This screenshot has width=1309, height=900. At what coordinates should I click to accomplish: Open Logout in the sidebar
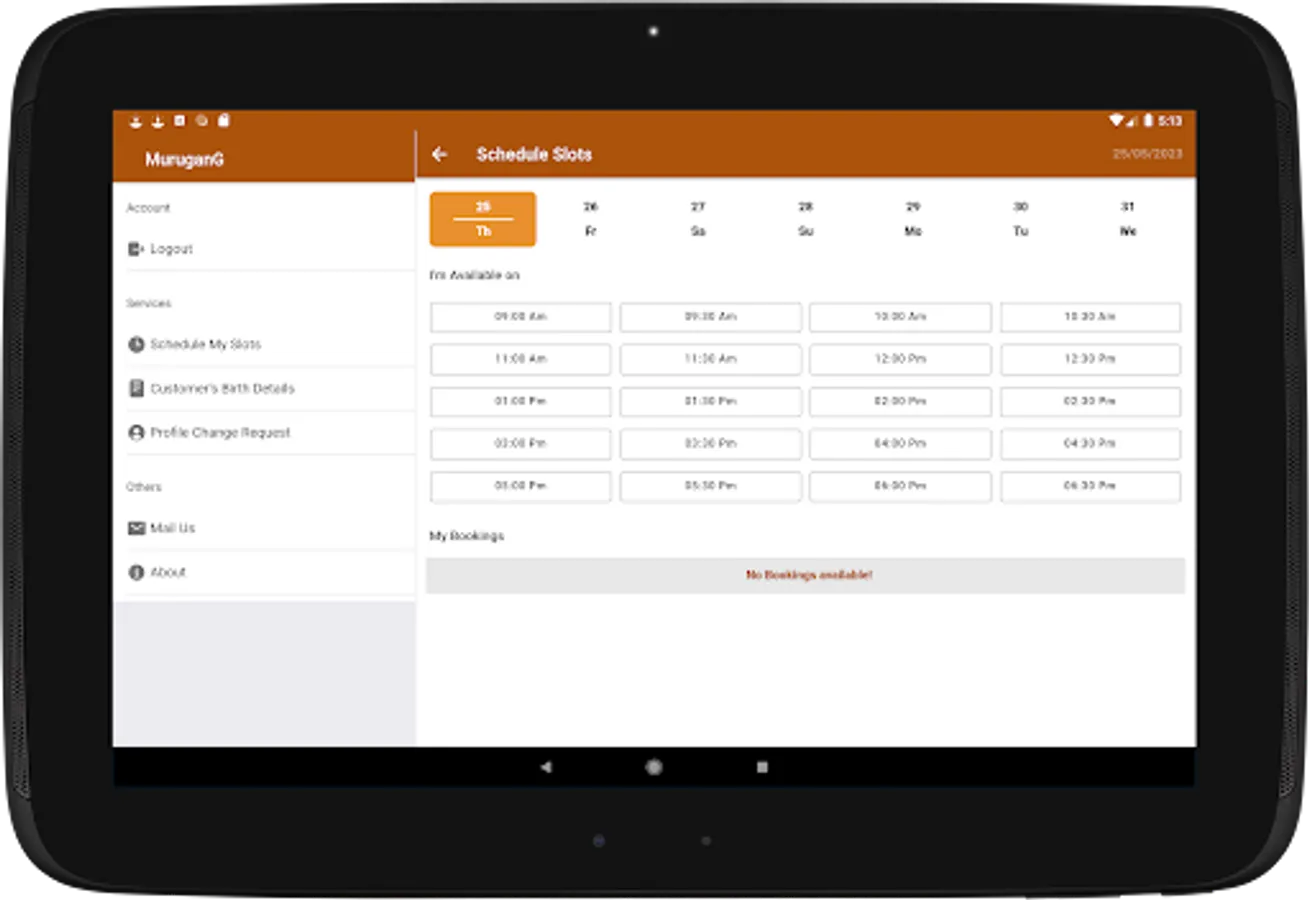[264, 249]
